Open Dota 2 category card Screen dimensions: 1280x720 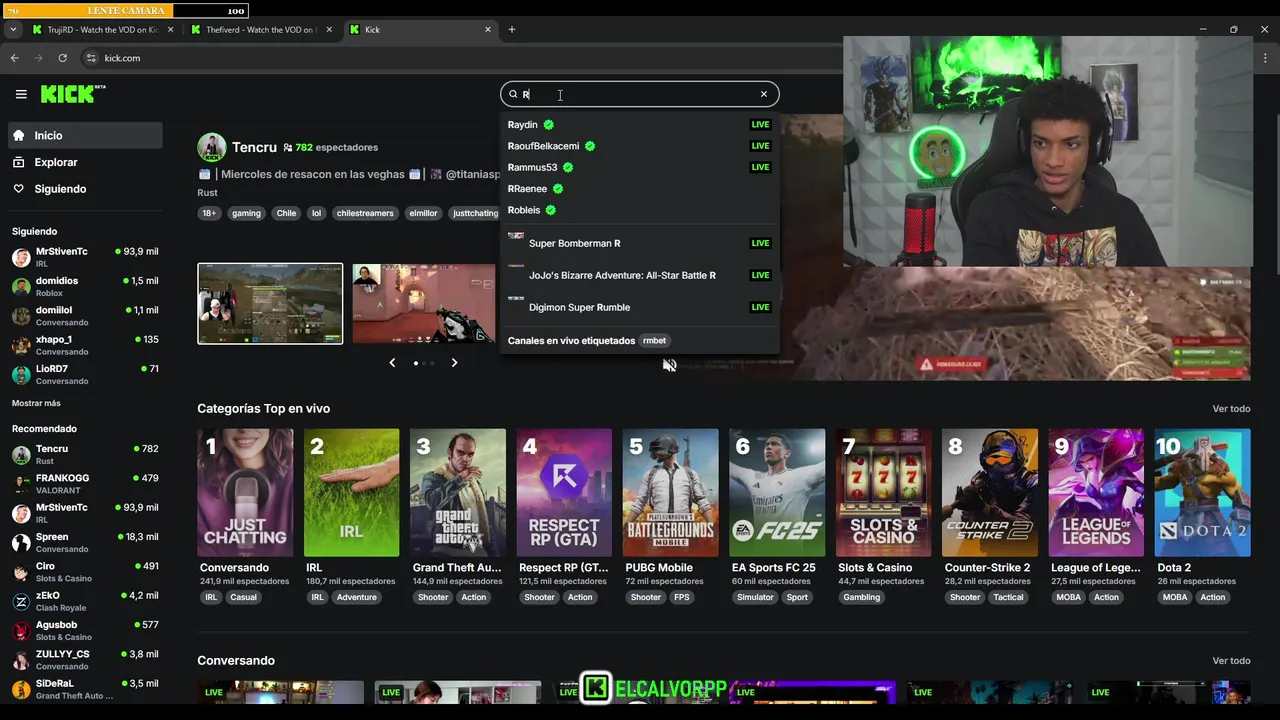point(1202,493)
